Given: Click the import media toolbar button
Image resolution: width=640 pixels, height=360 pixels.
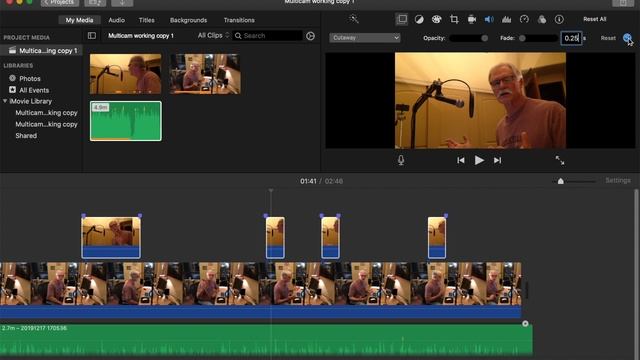Looking at the screenshot, I should coord(95,3).
